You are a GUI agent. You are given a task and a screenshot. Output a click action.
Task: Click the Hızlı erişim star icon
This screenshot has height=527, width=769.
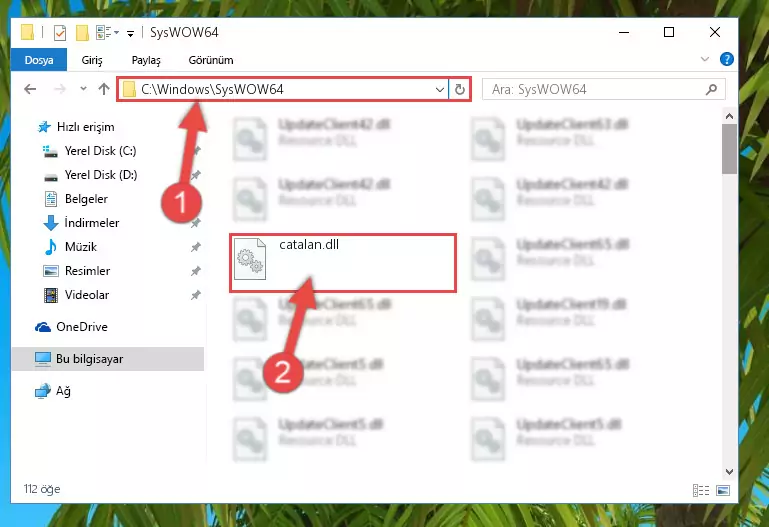(x=44, y=127)
